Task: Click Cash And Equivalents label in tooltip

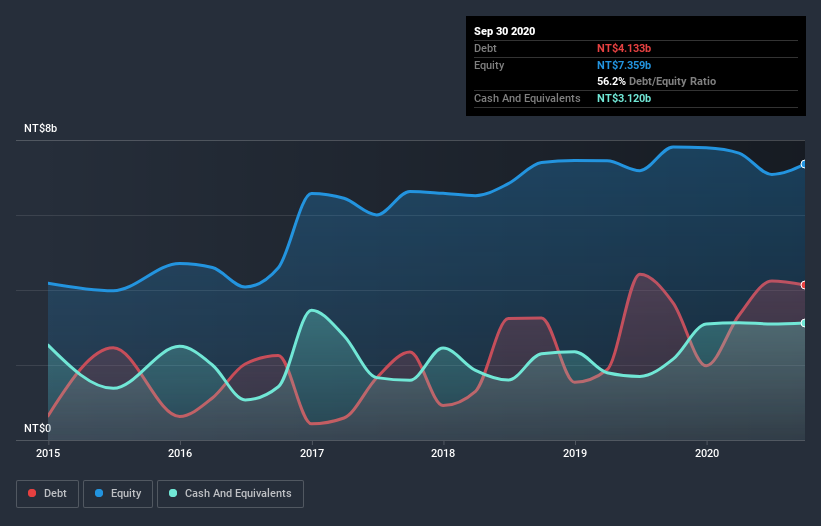Action: pos(527,98)
